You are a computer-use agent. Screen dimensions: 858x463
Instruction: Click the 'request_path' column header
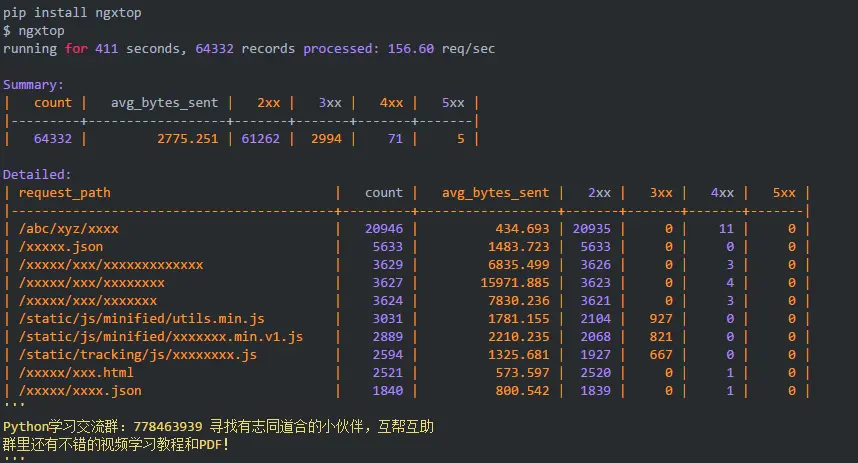point(65,193)
